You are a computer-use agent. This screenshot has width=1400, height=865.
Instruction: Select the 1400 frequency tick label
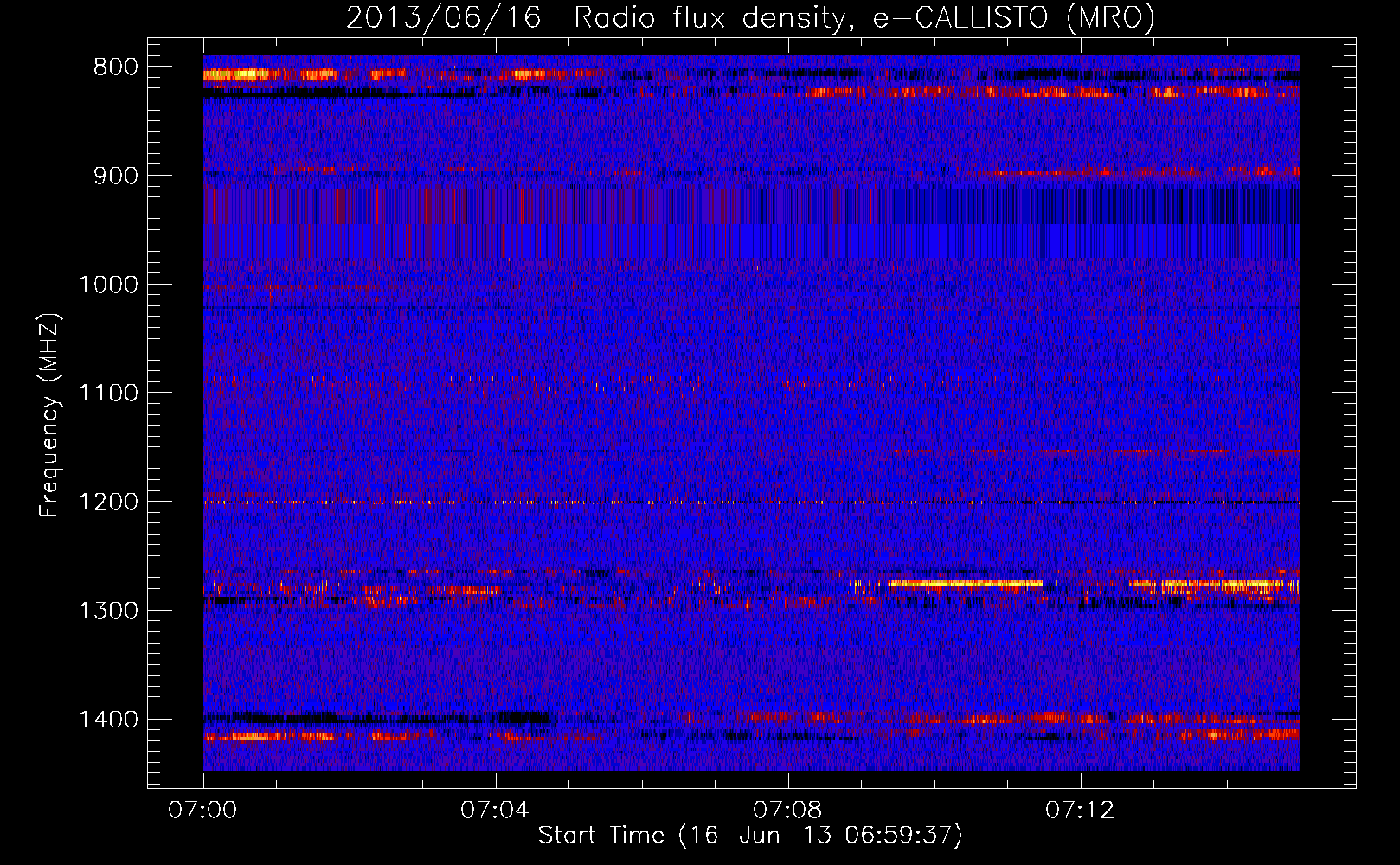click(x=108, y=720)
